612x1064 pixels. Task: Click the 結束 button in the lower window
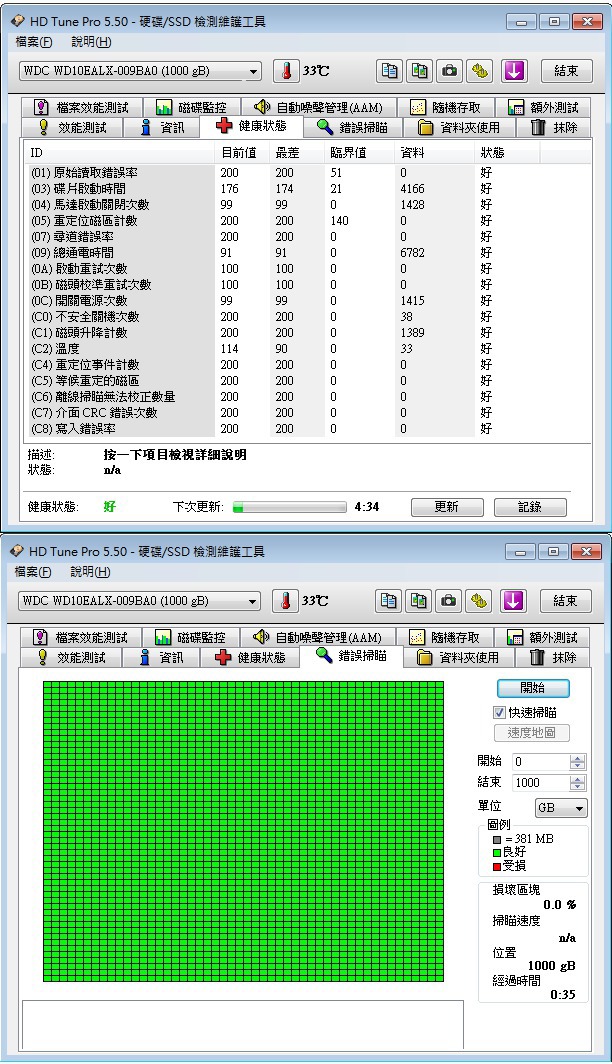(x=565, y=601)
